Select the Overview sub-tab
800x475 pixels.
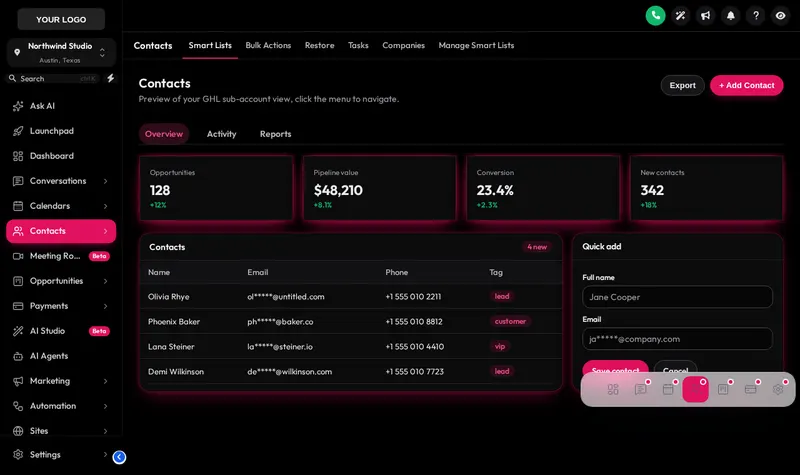pyautogui.click(x=164, y=134)
